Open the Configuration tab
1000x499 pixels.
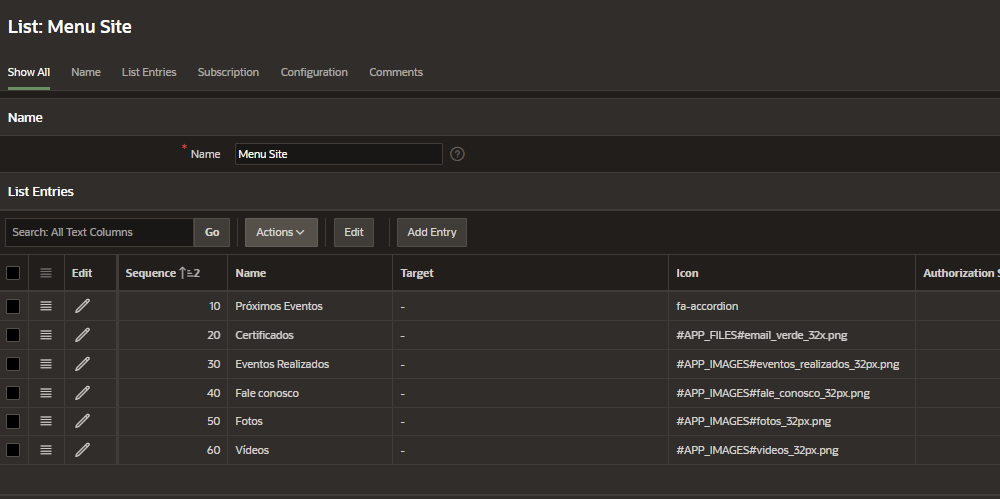314,72
